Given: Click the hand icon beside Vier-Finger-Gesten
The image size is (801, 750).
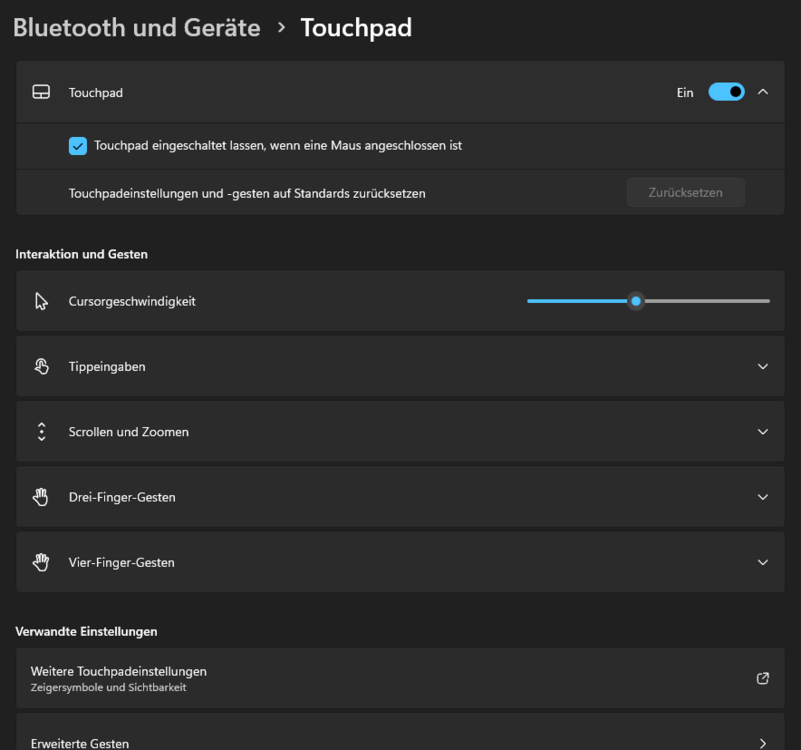Looking at the screenshot, I should 41,562.
